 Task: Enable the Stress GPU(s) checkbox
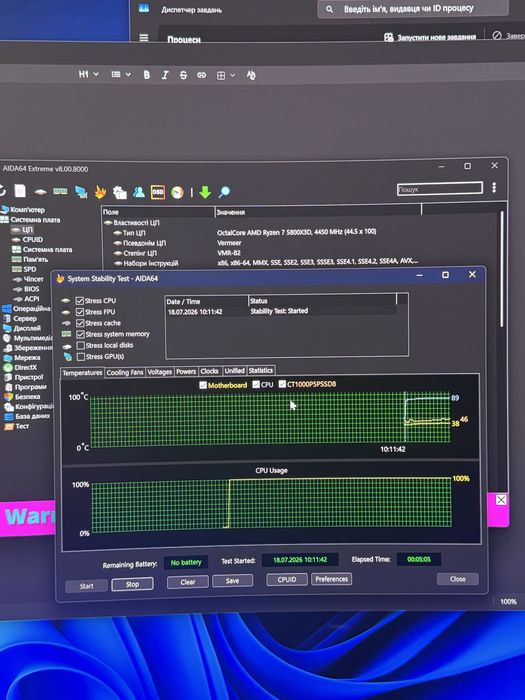pyautogui.click(x=81, y=357)
